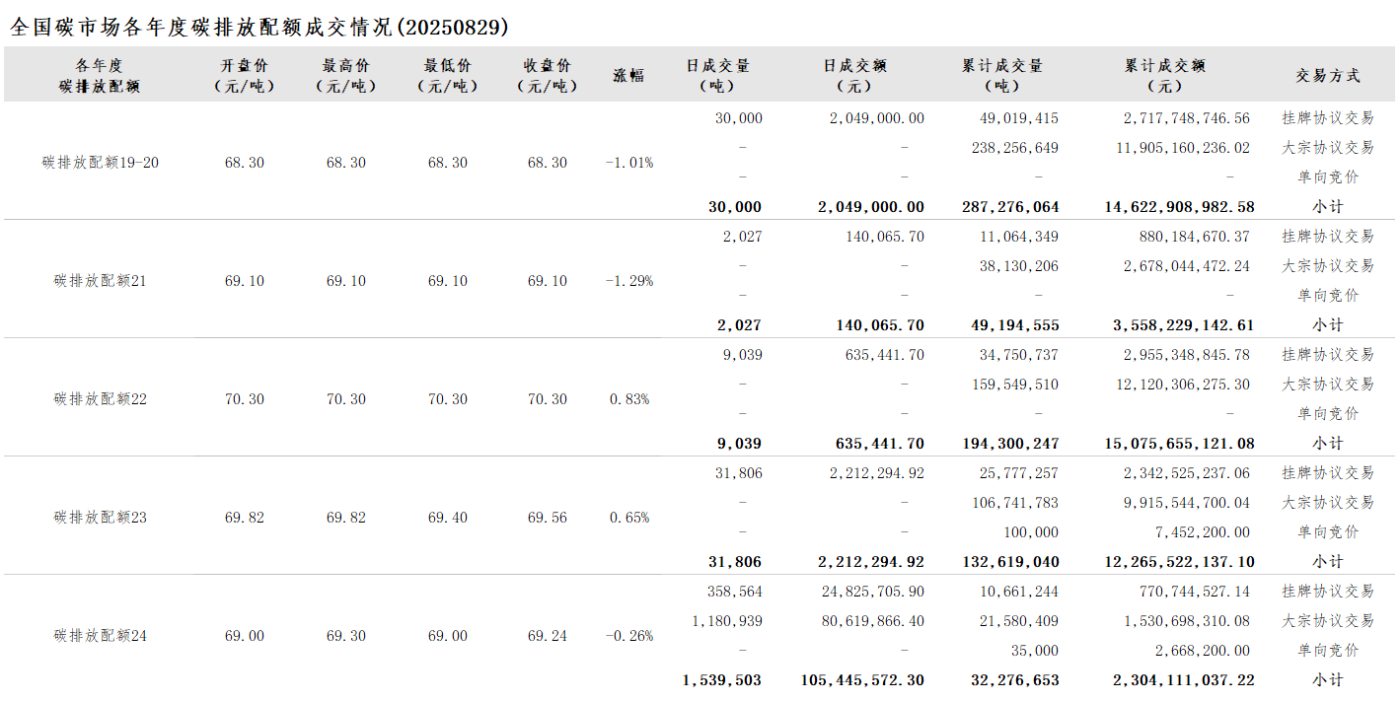The width and height of the screenshot is (1400, 701).
Task: Click the 碳排放配额21 row label
Action: tap(100, 281)
